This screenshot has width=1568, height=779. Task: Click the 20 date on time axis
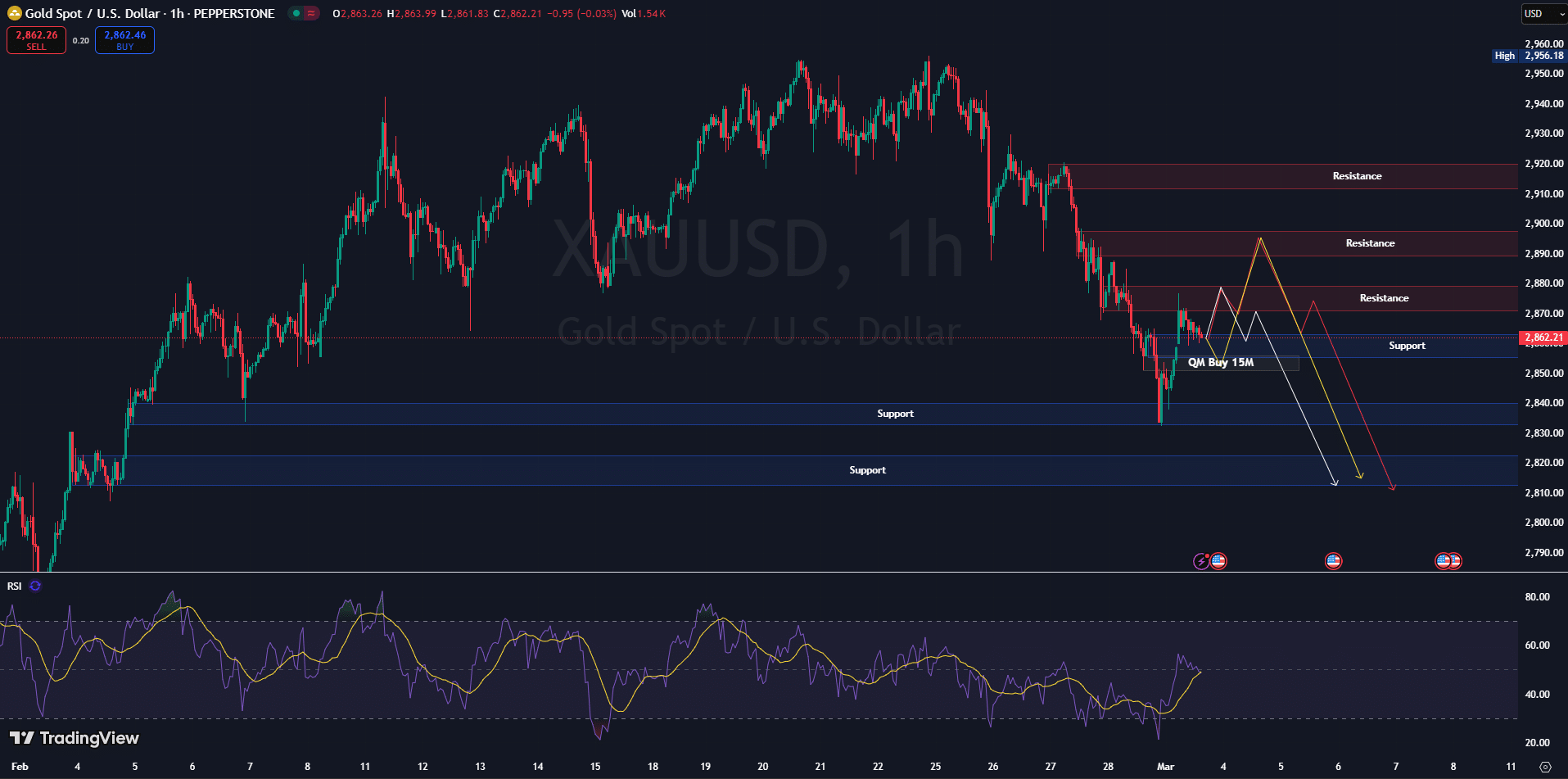pos(762,767)
